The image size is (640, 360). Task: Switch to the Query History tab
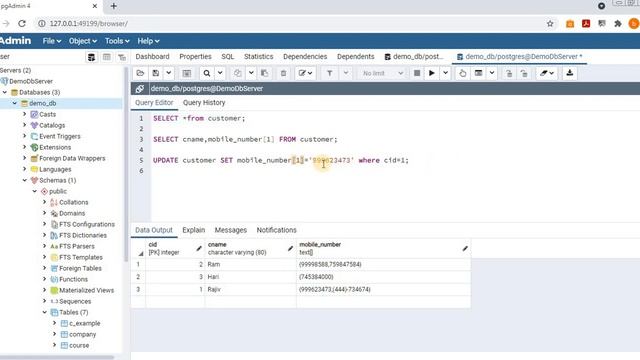click(204, 103)
